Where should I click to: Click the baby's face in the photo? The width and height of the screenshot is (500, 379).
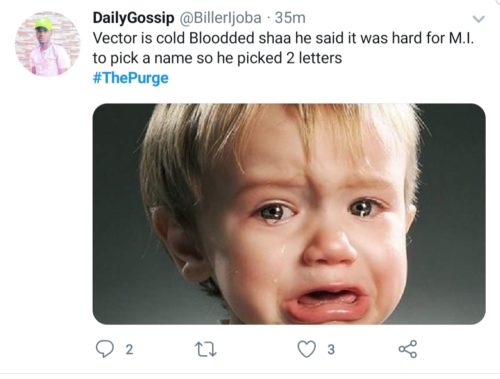[310, 230]
